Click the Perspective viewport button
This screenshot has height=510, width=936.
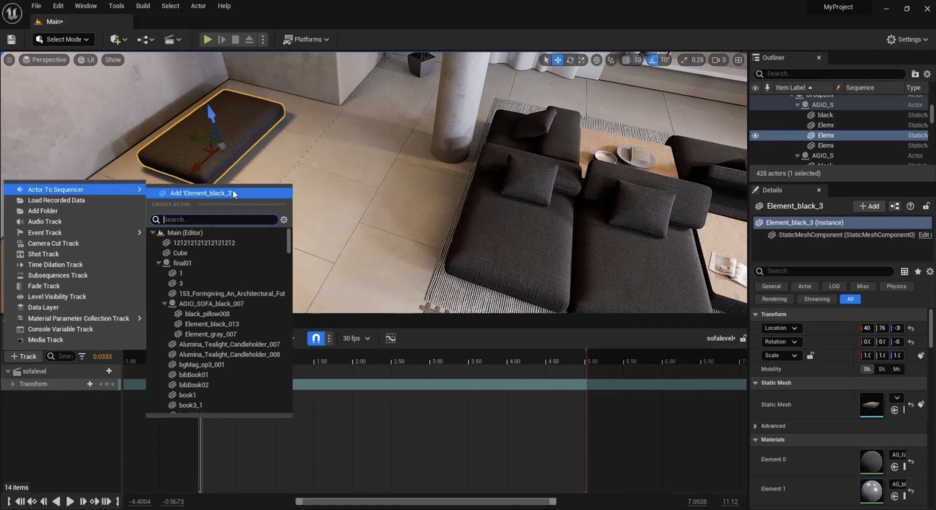[44, 60]
